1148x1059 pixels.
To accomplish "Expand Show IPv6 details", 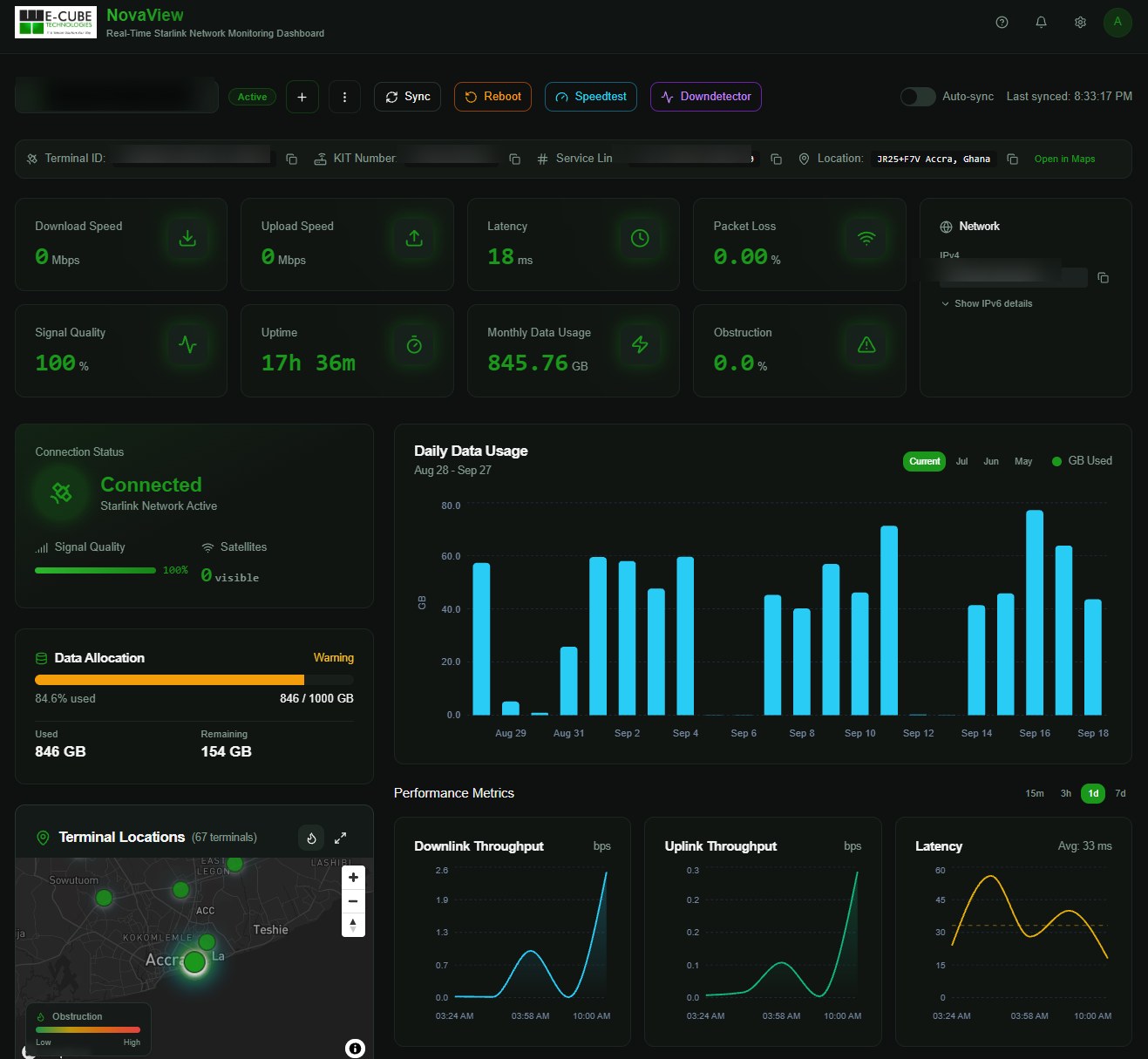I will (987, 303).
